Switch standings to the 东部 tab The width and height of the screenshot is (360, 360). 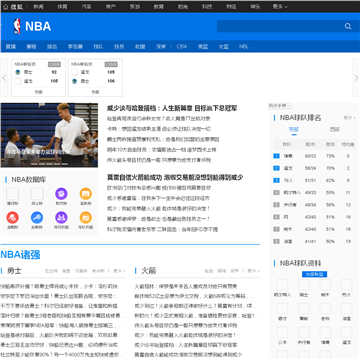click(x=294, y=129)
